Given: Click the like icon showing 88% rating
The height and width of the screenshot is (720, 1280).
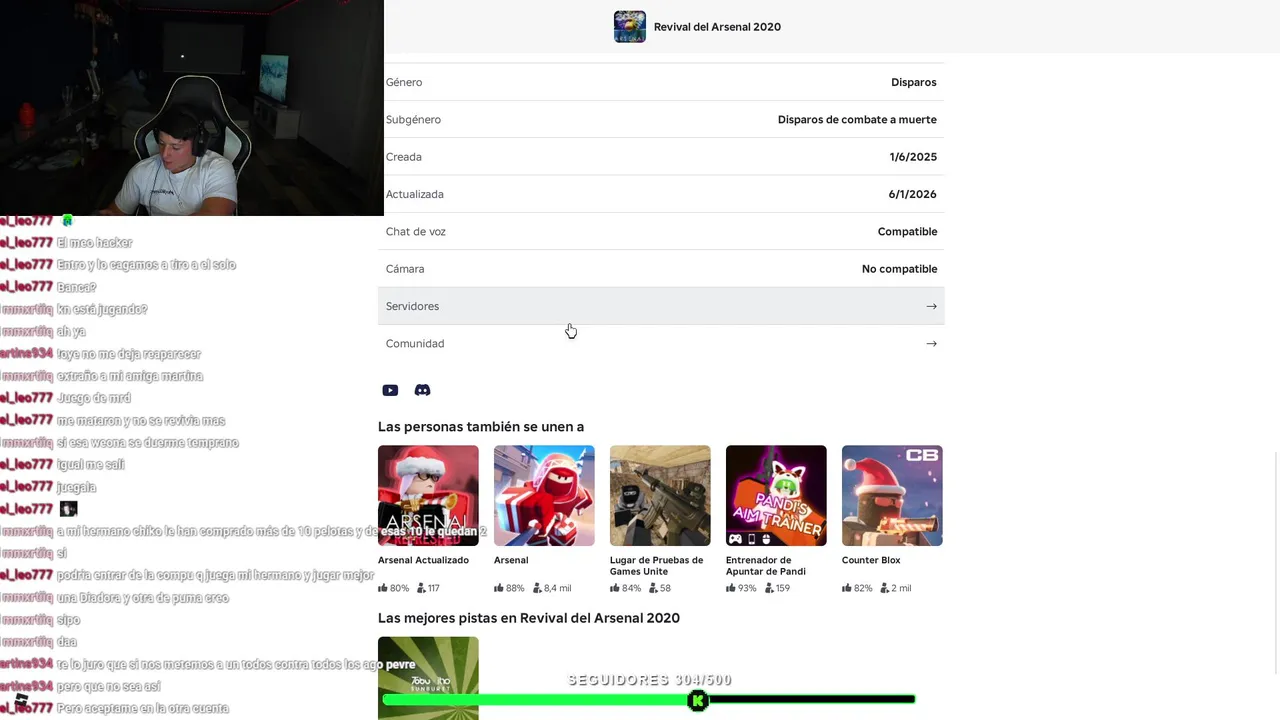Looking at the screenshot, I should (x=499, y=588).
